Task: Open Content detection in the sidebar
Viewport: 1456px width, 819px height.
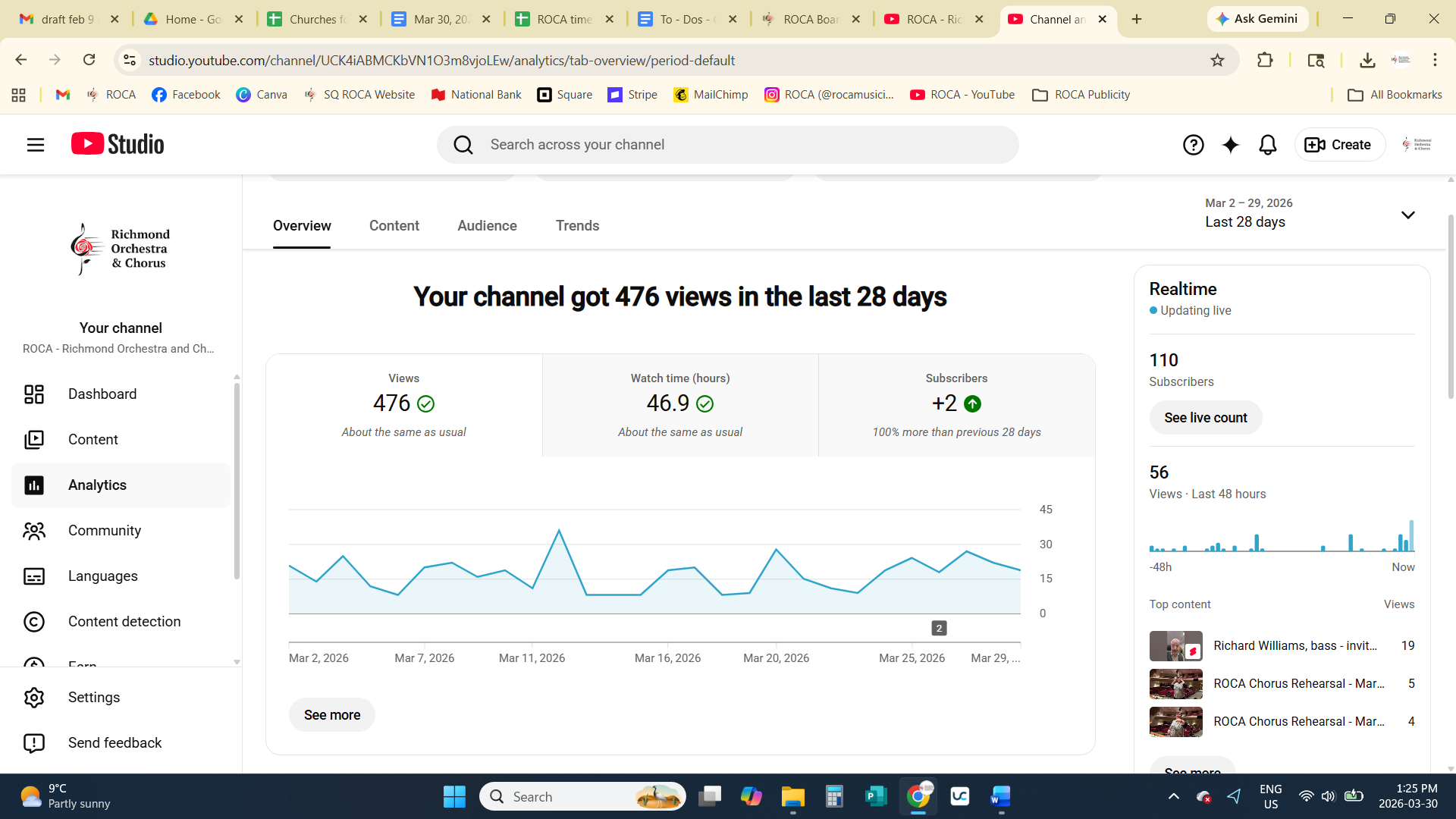Action: pos(124,622)
